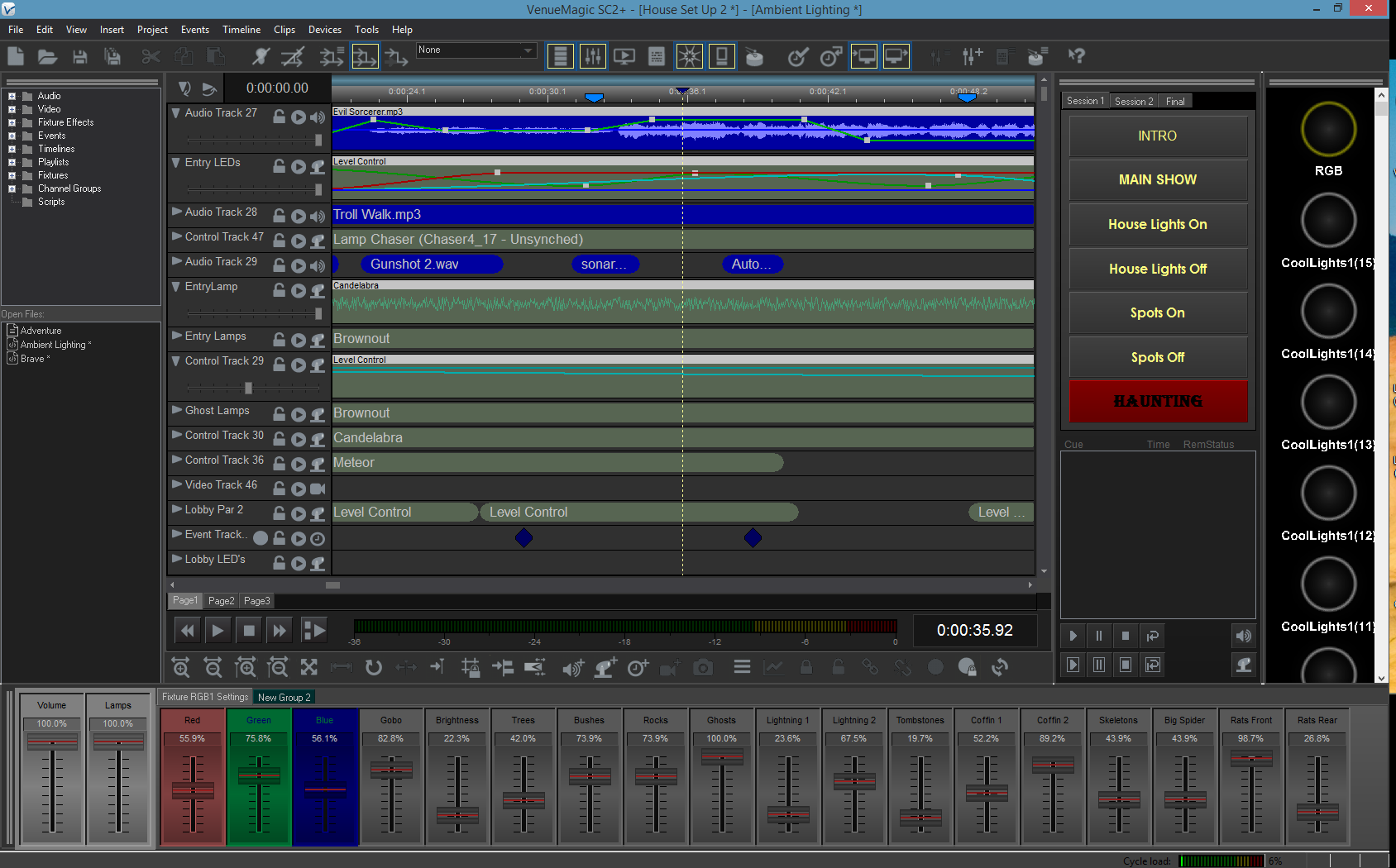
Task: Toggle lock on Control Track 47
Action: tap(280, 241)
